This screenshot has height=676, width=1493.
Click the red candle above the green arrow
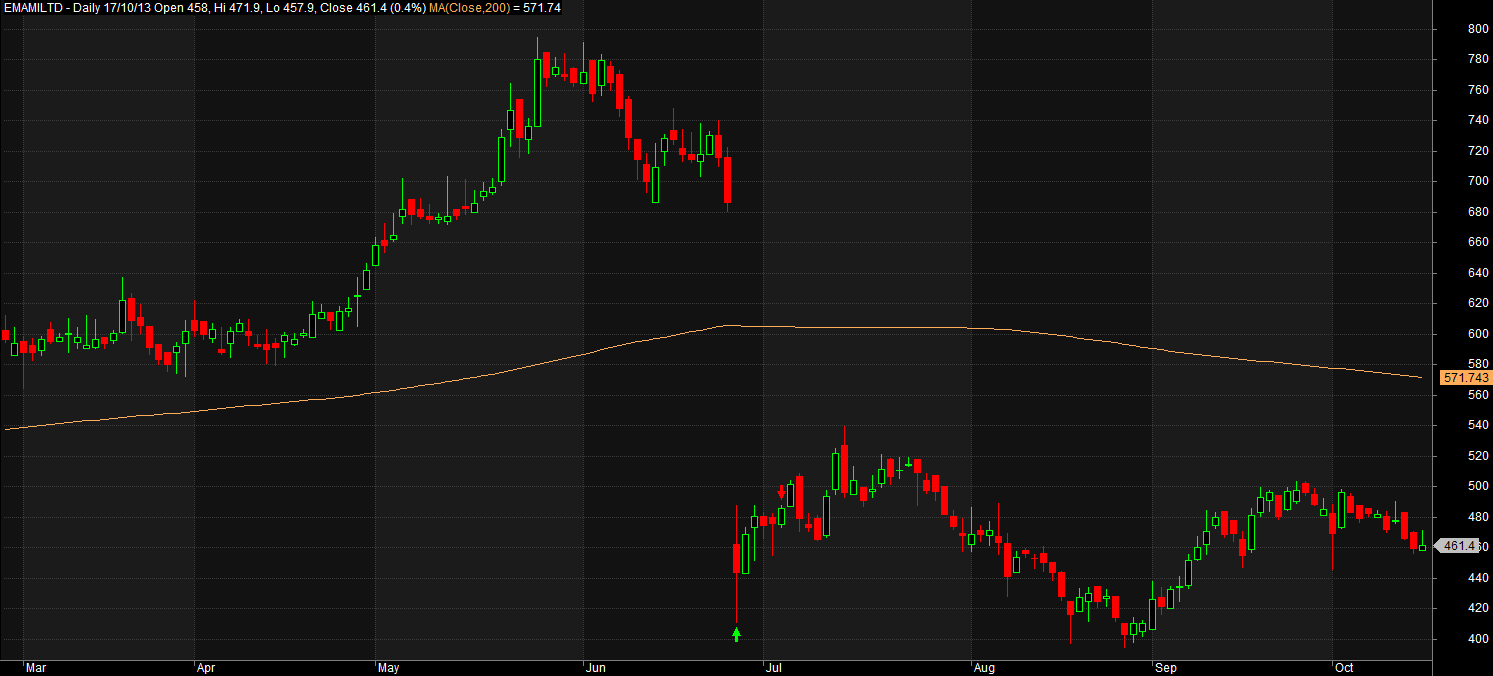737,558
